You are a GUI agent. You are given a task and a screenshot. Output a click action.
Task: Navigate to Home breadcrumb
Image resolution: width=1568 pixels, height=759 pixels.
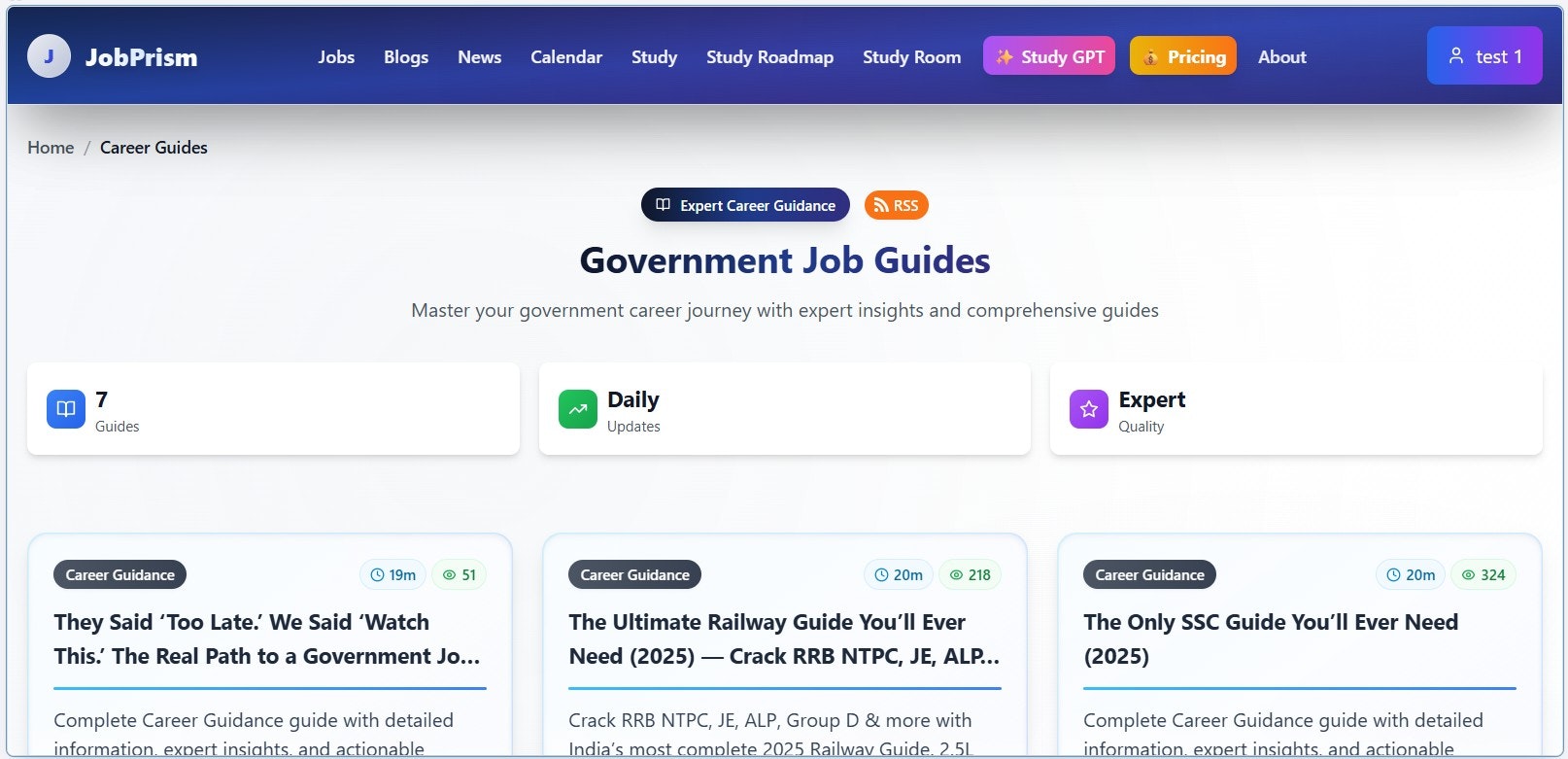coord(51,148)
